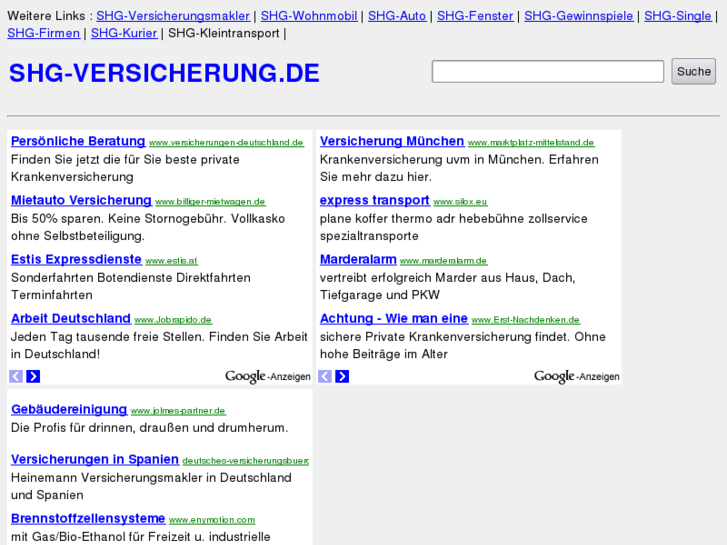Click 'sichere Private Krankenversicherung findet' text
727x545 pixels.
coord(463,346)
